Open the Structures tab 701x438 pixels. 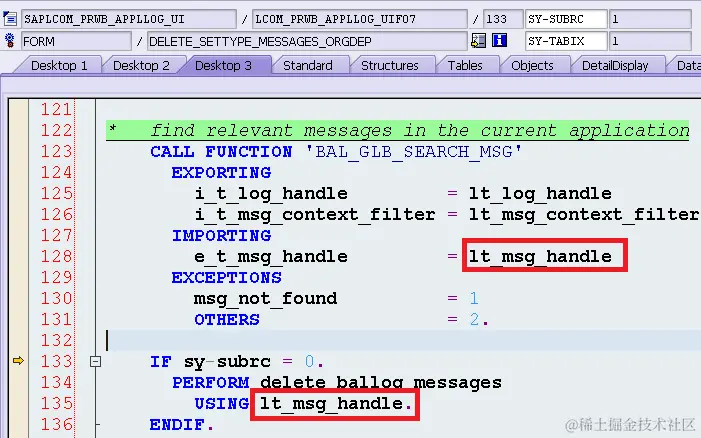click(389, 66)
